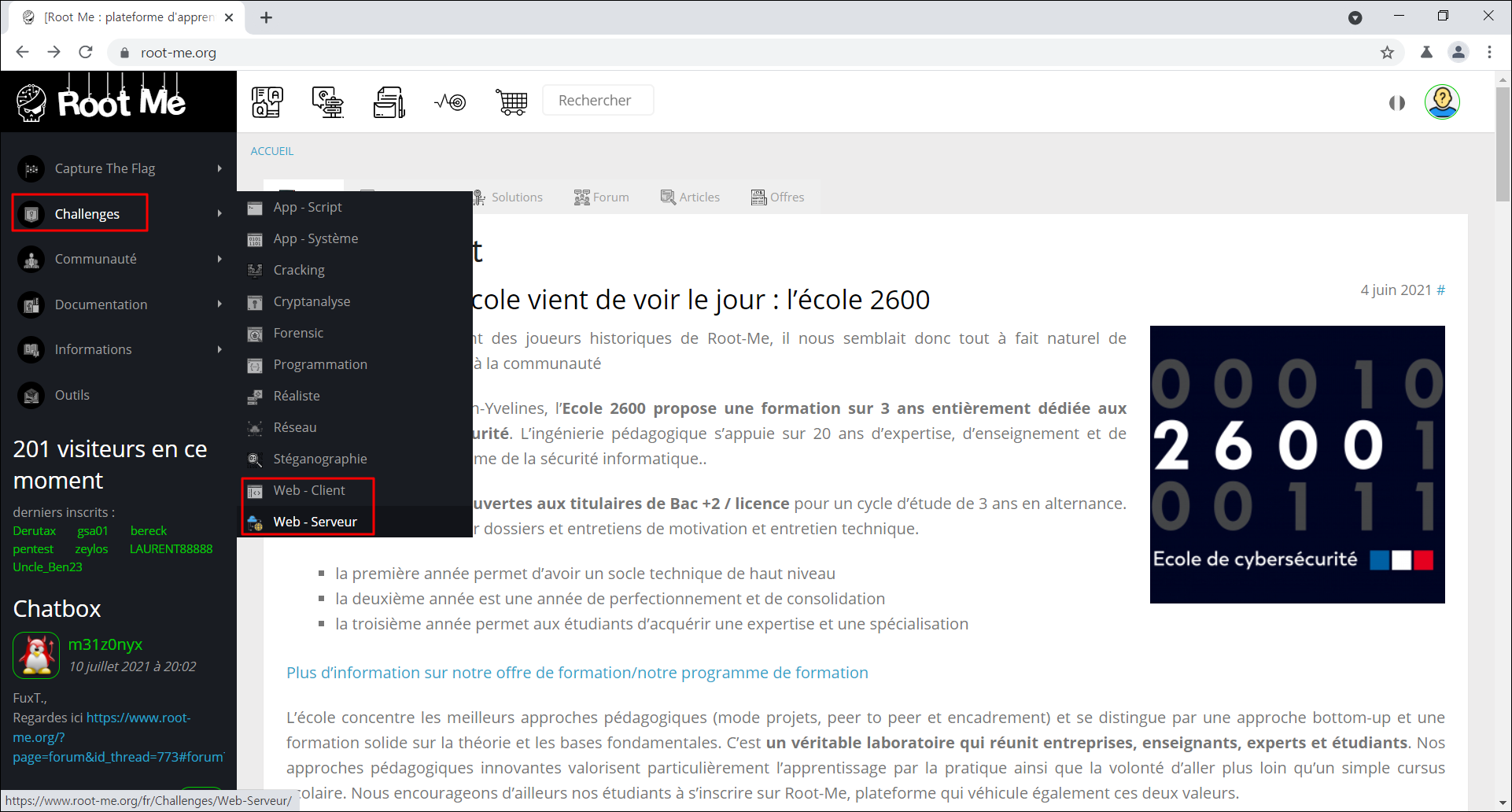
Task: Open m31z0nyx's profile in the chatbox
Action: 105,644
